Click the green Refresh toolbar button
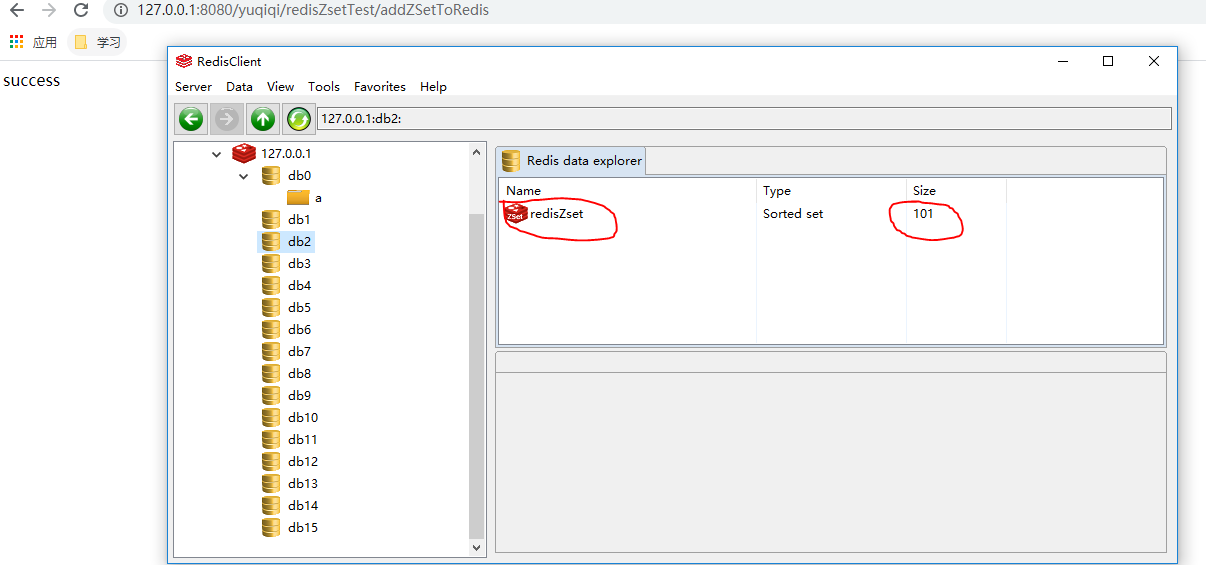Screen dimensions: 1206x565 coord(299,119)
